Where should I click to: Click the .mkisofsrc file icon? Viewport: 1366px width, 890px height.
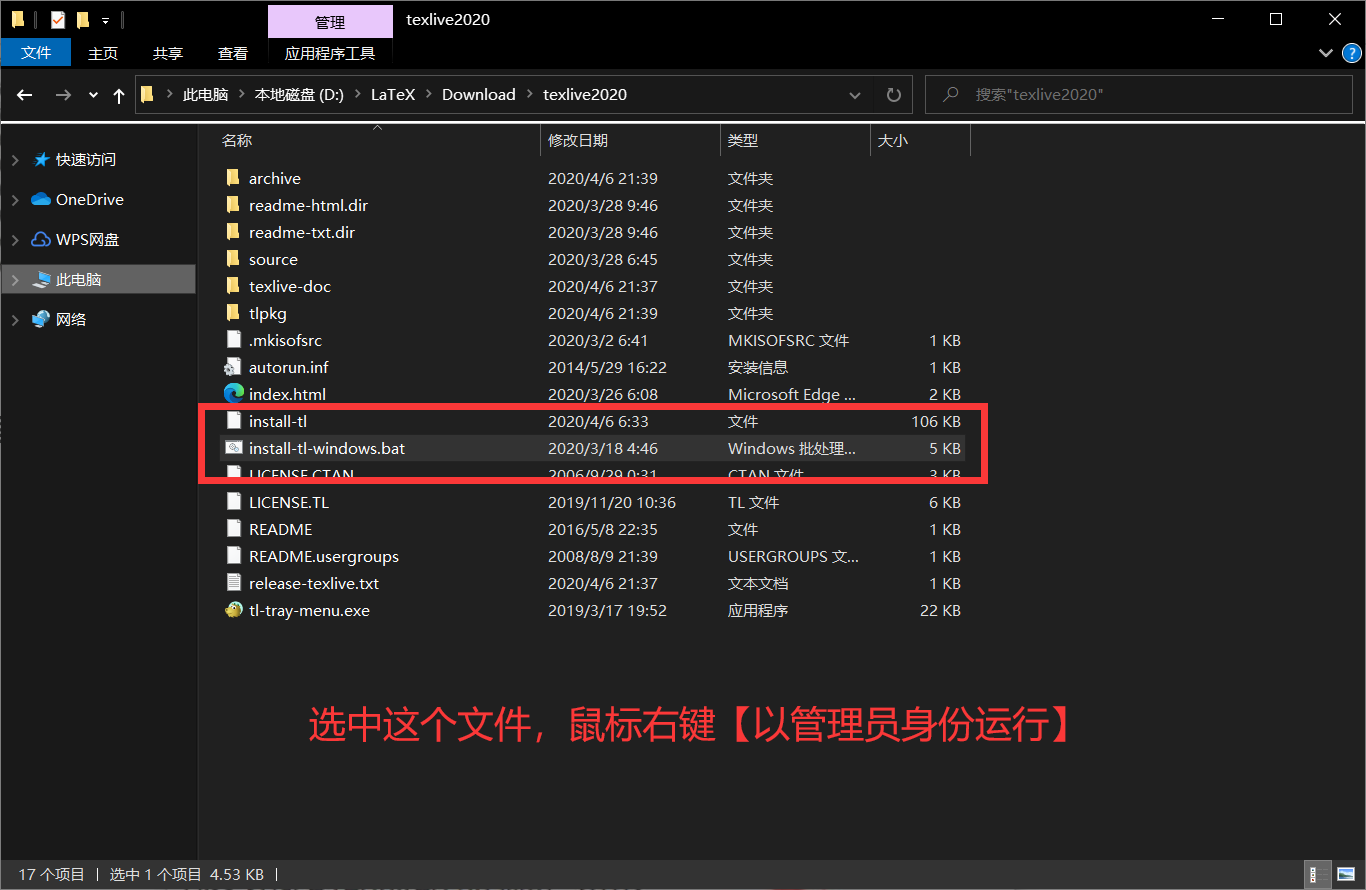pyautogui.click(x=233, y=340)
